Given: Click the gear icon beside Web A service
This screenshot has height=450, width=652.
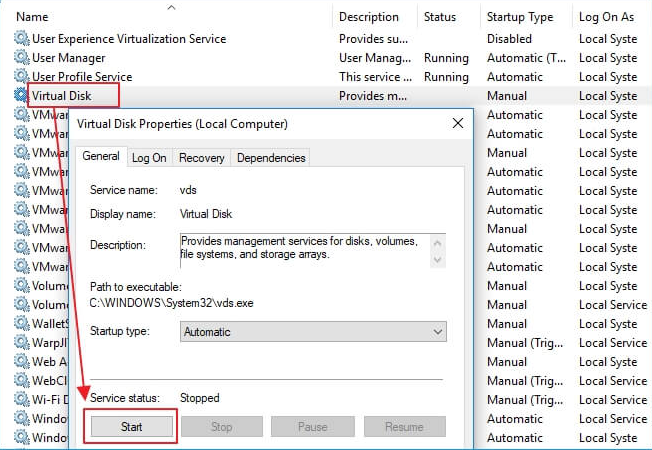Looking at the screenshot, I should [21, 361].
